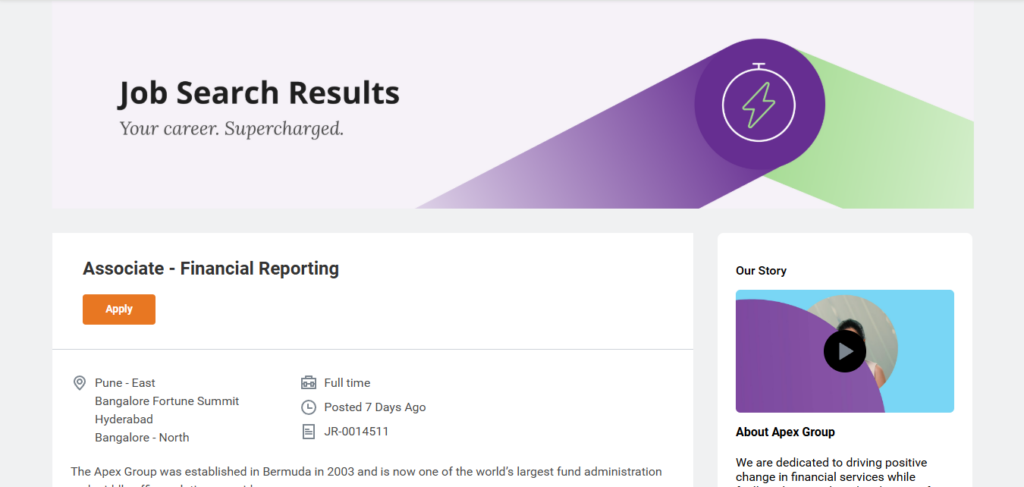Select the Bangalore - North location

pyautogui.click(x=142, y=437)
